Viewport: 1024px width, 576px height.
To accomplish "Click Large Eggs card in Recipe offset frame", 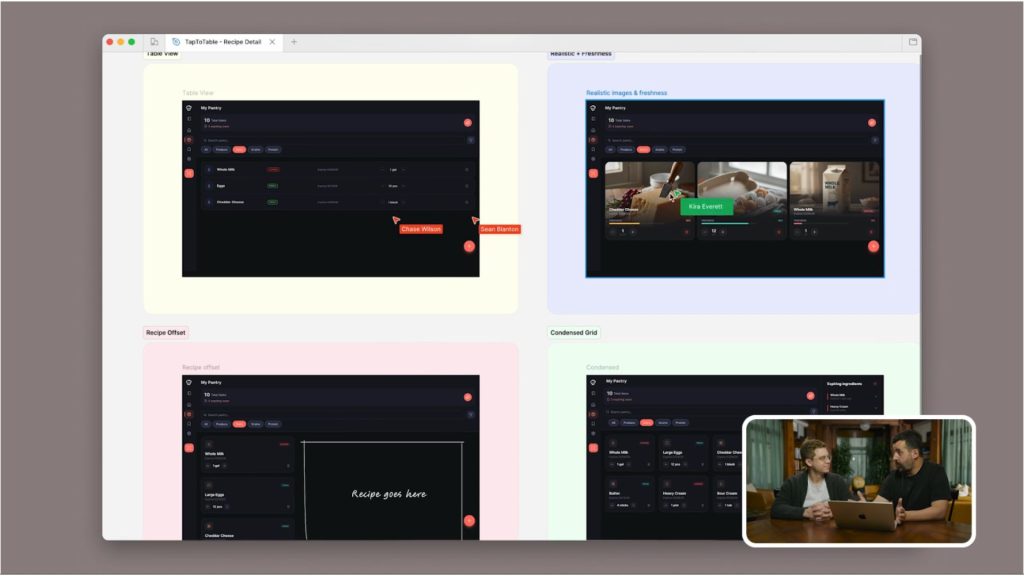I will tap(248, 495).
